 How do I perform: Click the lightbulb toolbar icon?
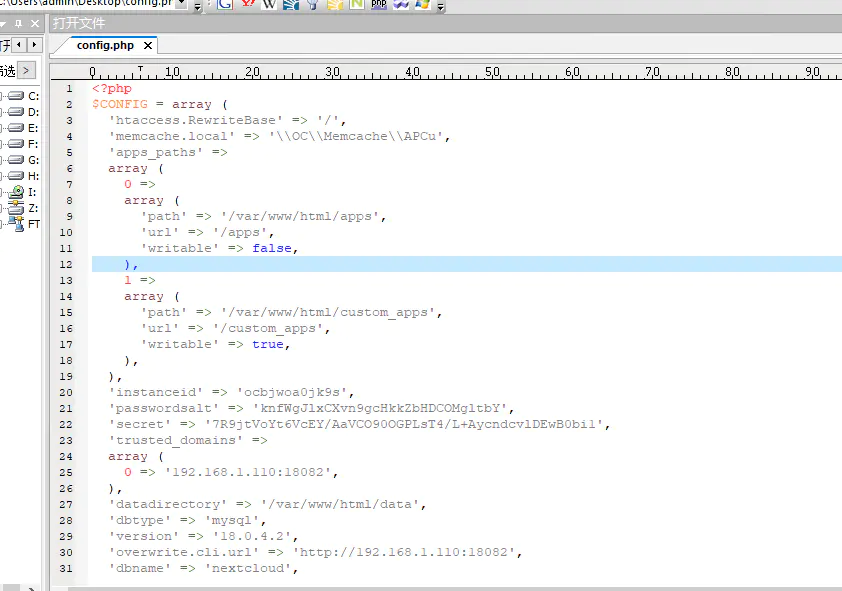[313, 4]
